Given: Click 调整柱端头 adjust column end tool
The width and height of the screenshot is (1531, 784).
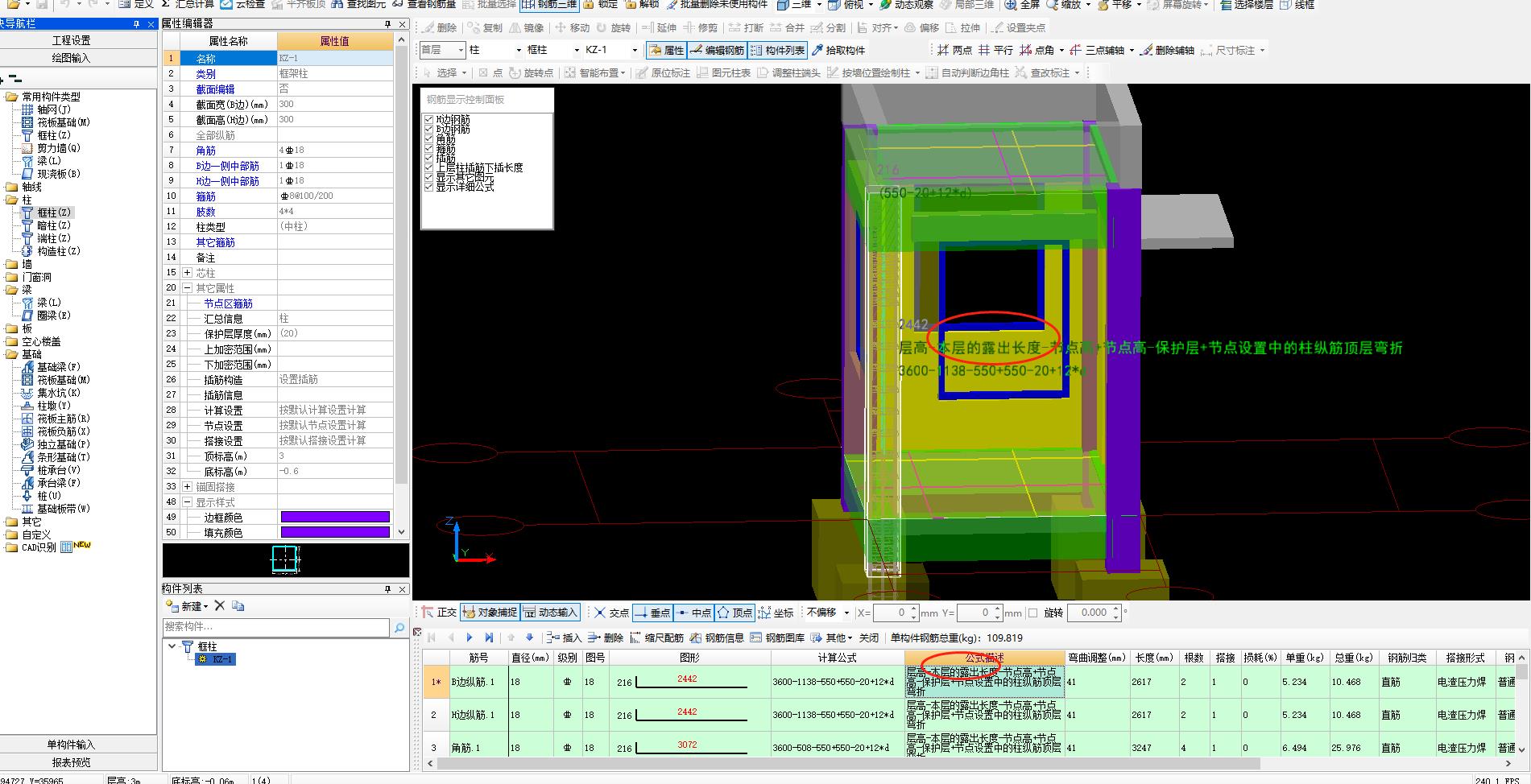Looking at the screenshot, I should click(x=788, y=72).
